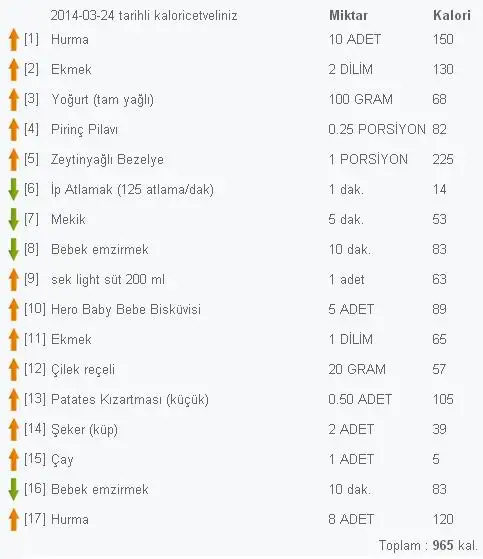Image resolution: width=483 pixels, height=559 pixels.
Task: Click the Çilek reçeli item text
Action: 83,369
